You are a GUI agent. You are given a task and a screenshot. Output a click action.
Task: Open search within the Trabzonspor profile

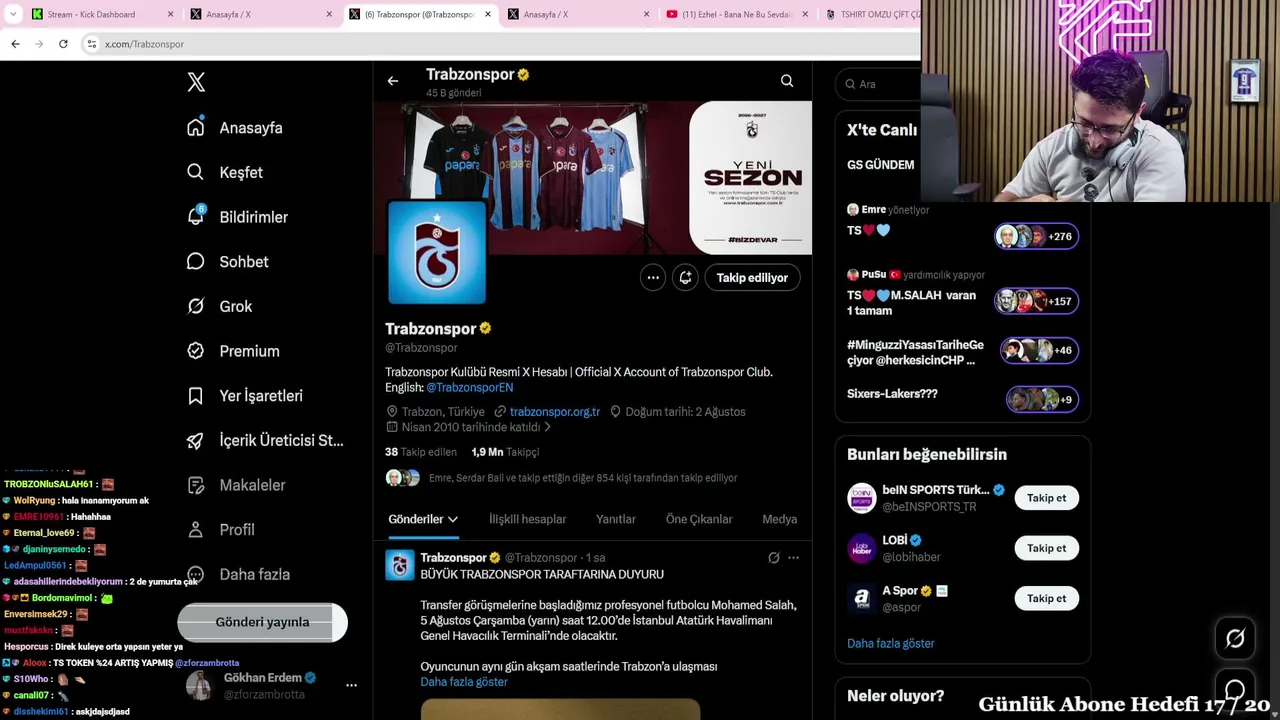pyautogui.click(x=787, y=81)
